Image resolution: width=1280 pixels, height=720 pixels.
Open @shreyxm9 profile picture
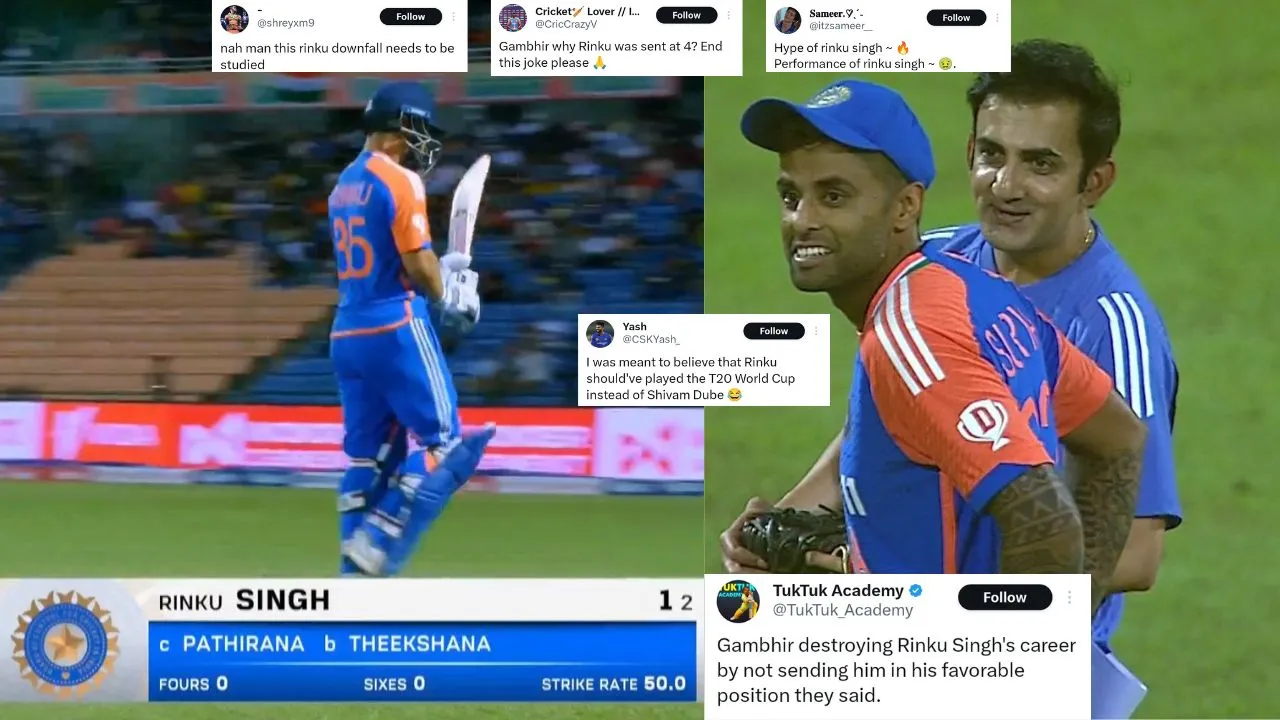point(235,18)
